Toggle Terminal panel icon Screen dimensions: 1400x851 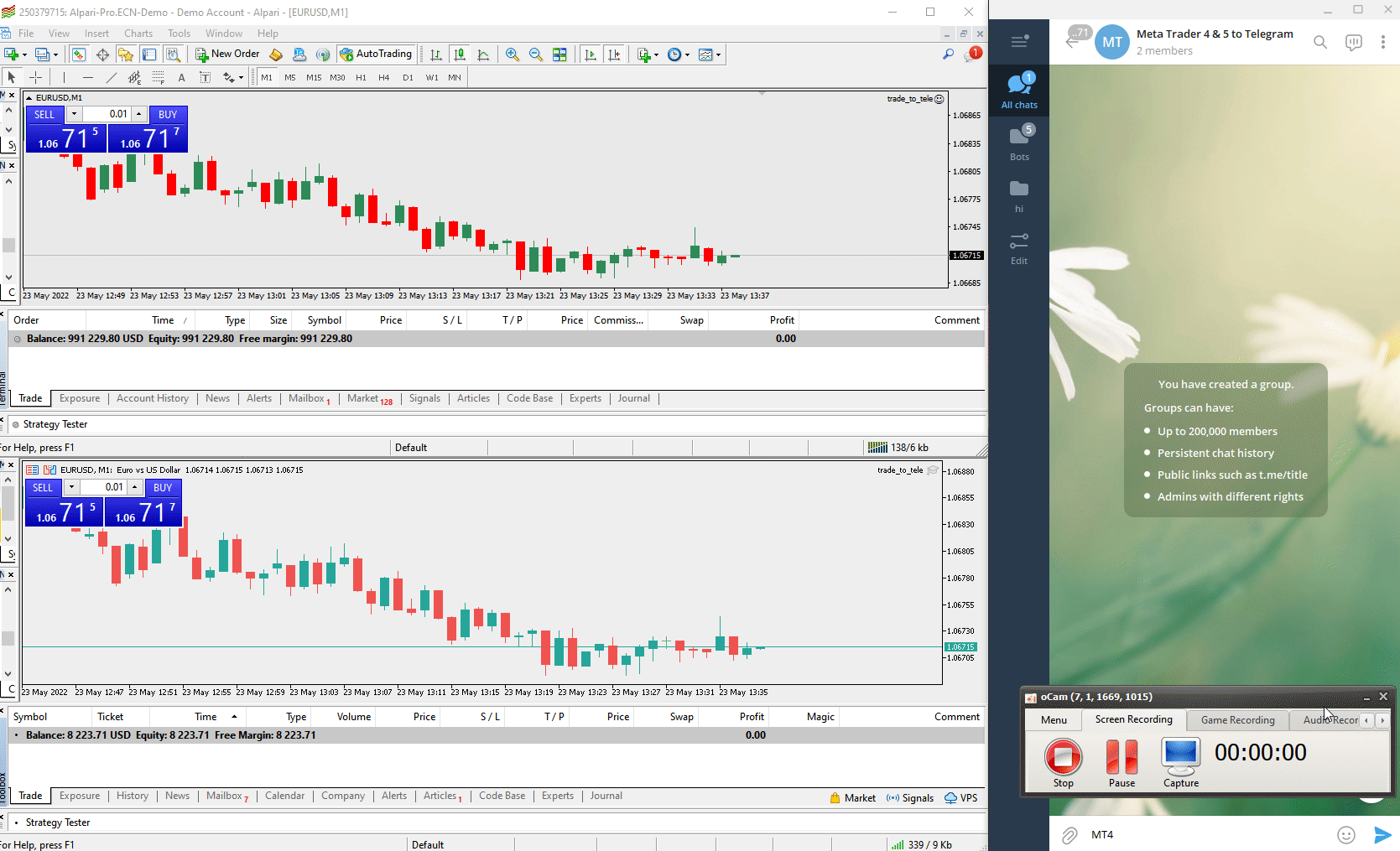149,54
